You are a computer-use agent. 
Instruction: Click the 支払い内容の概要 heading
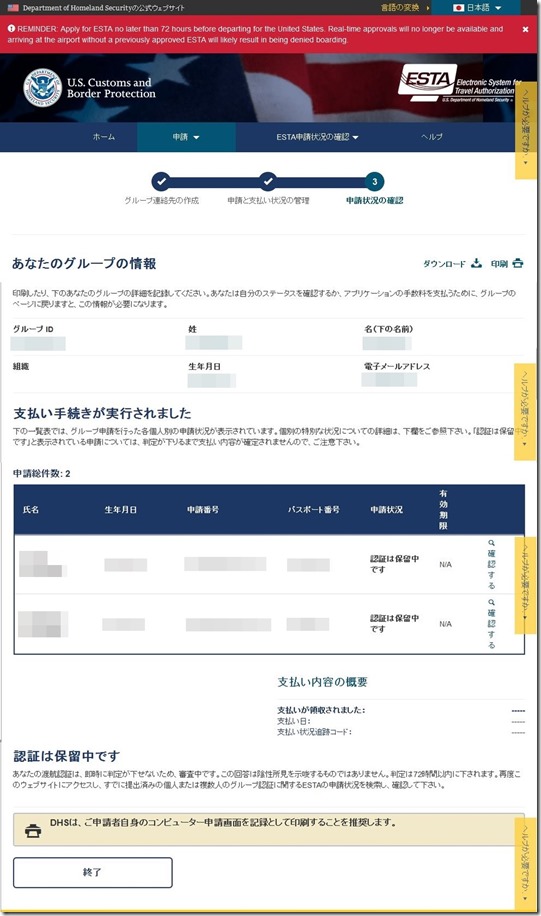322,682
